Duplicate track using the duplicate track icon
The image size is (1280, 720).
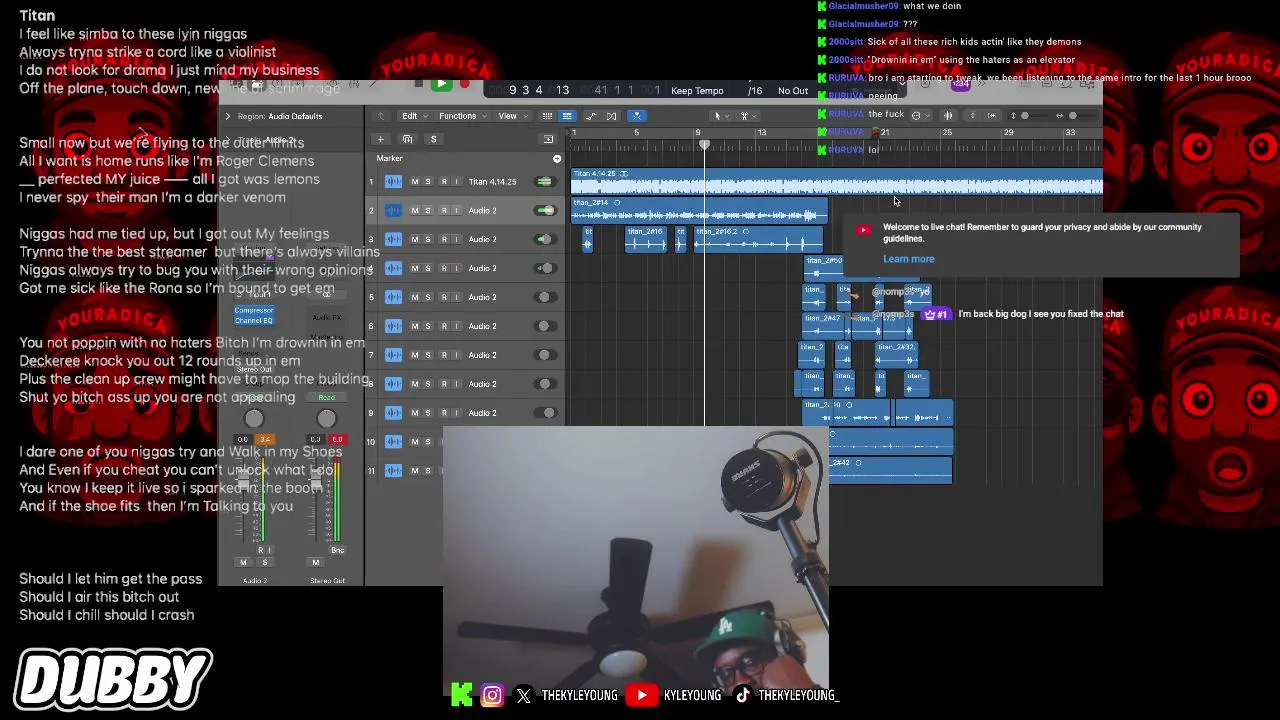(407, 139)
